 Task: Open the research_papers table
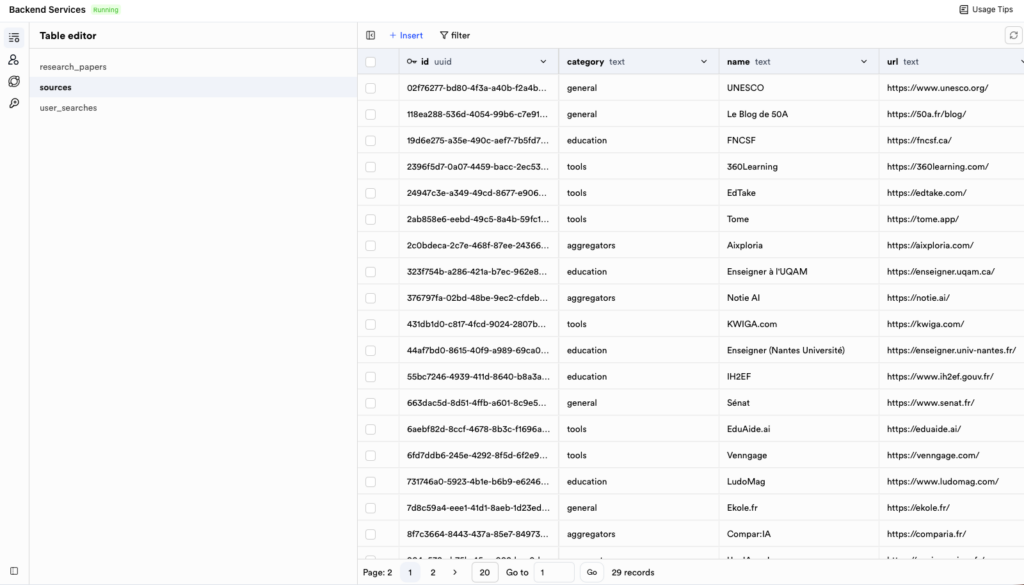click(x=73, y=67)
